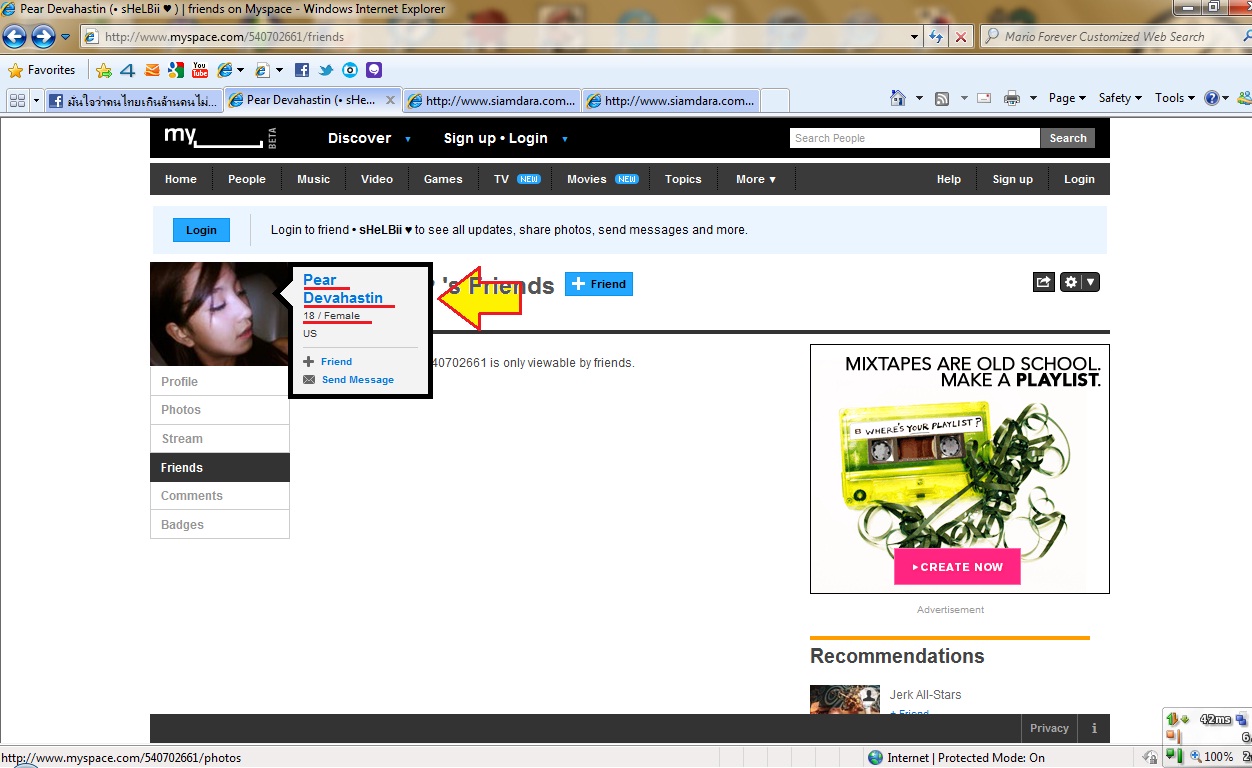
Task: Open the Facebook favorites bar shortcut
Action: [302, 70]
